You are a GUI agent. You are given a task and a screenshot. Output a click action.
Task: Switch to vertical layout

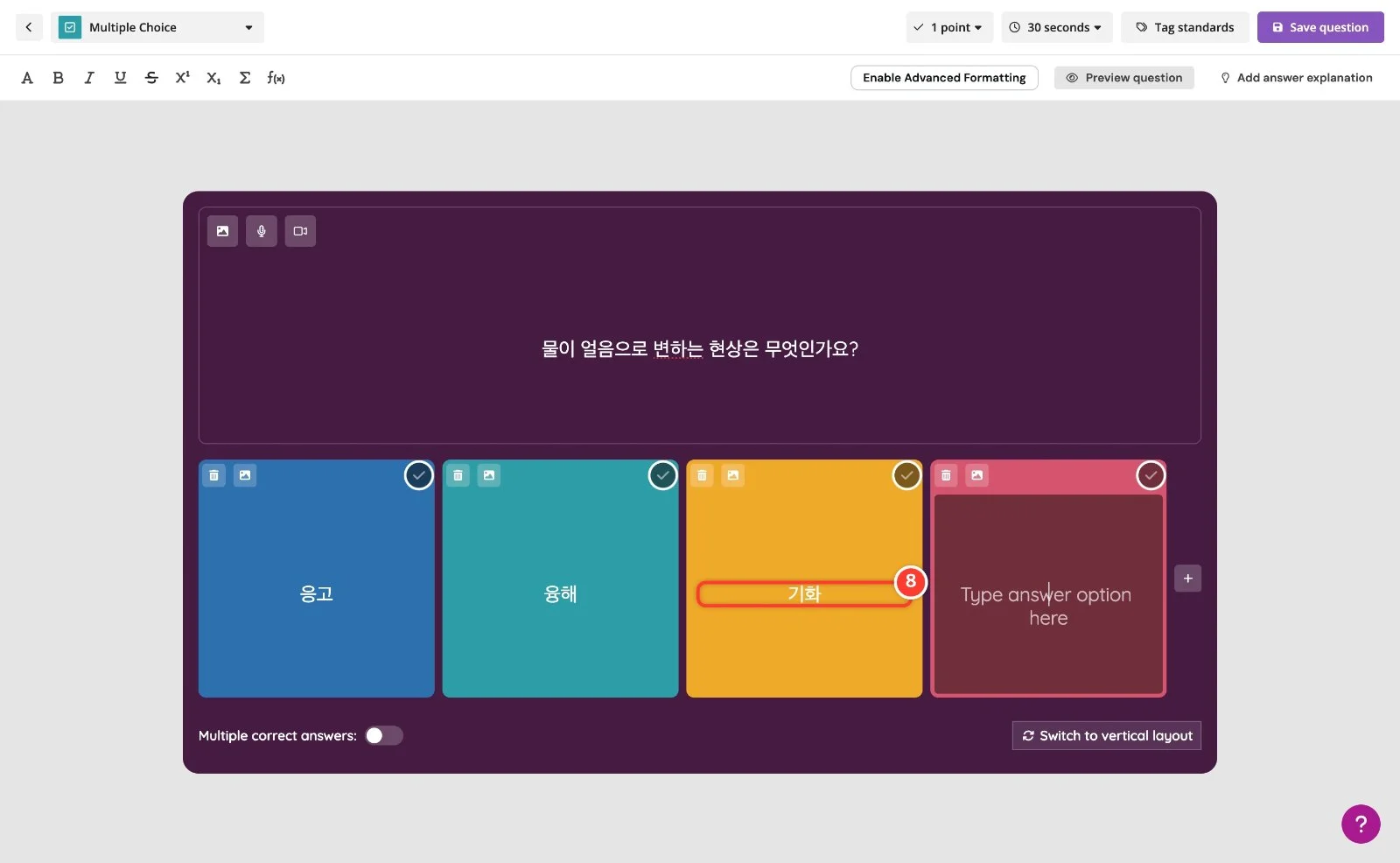tap(1106, 735)
